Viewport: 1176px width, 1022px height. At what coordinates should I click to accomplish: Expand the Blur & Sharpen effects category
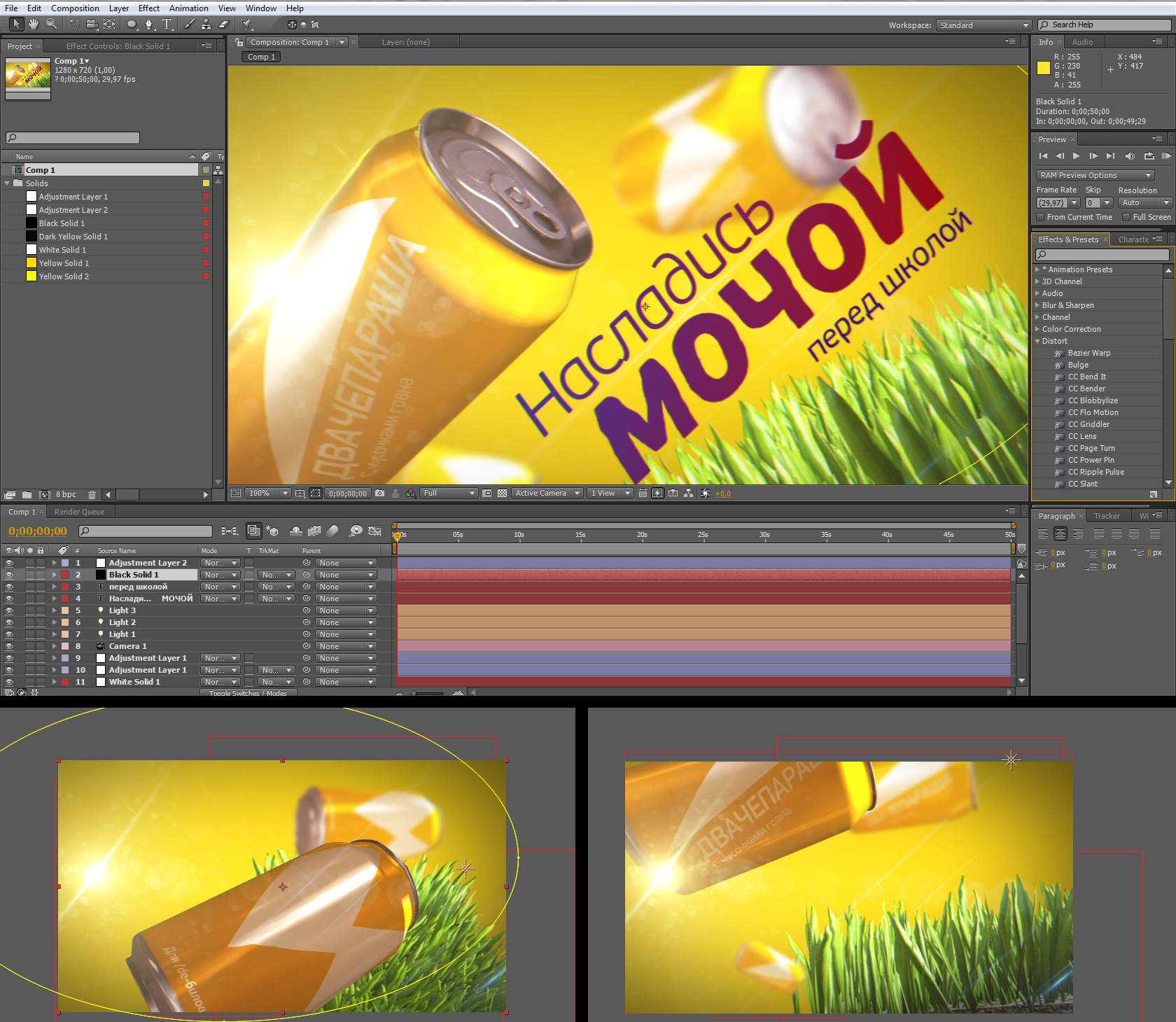pos(1037,305)
